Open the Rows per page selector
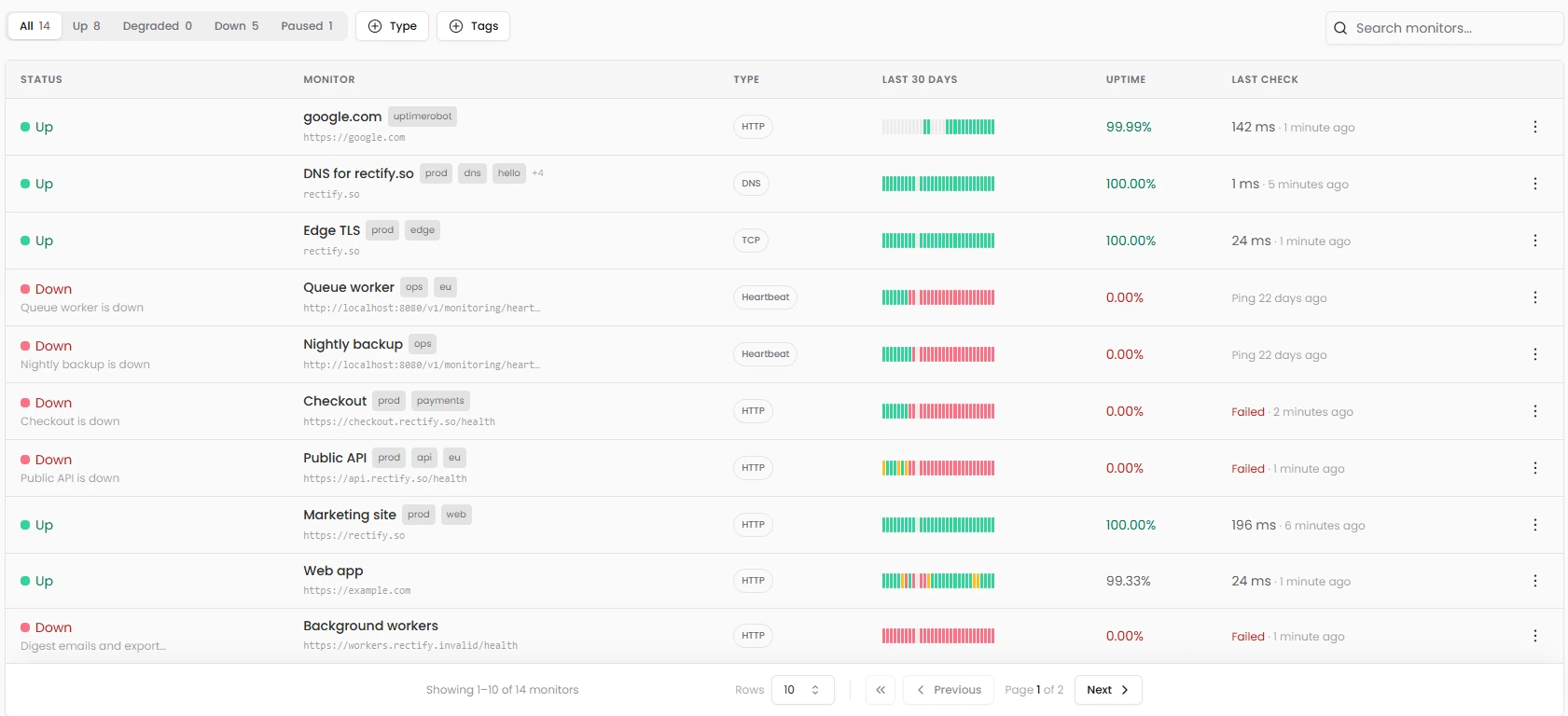Viewport: 1568px width, 716px height. pyautogui.click(x=803, y=690)
